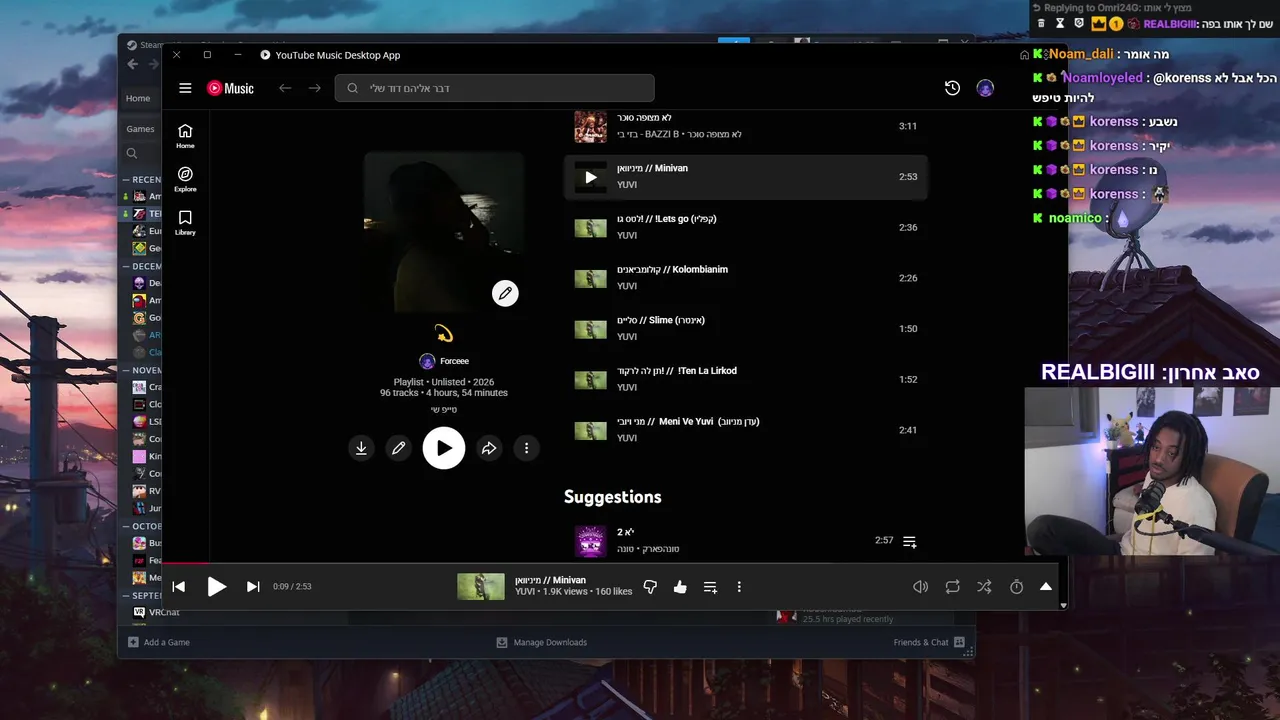Open Manage Downloads in Steam window
1280x720 pixels.
(542, 642)
